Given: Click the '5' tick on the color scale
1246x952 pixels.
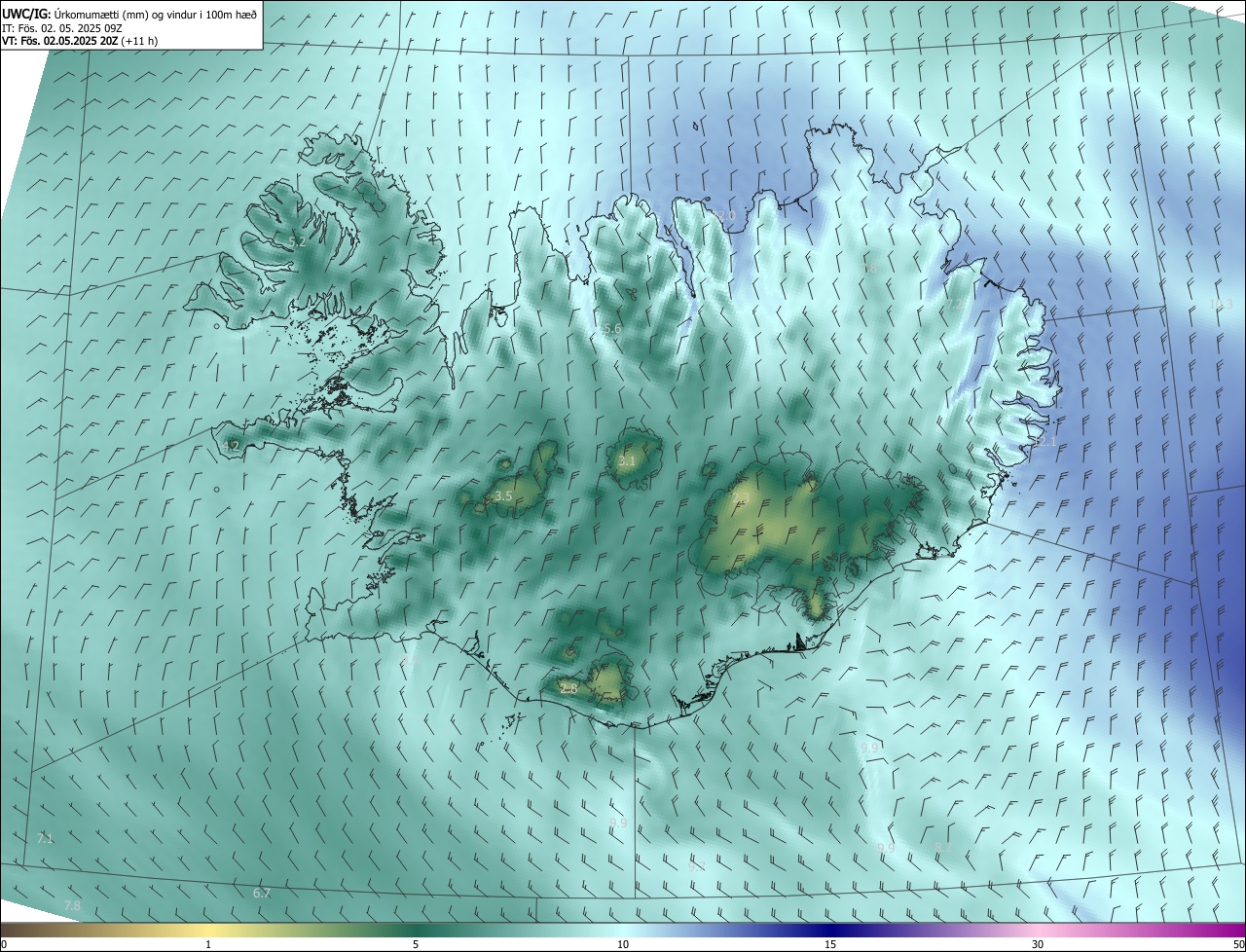Looking at the screenshot, I should [416, 944].
